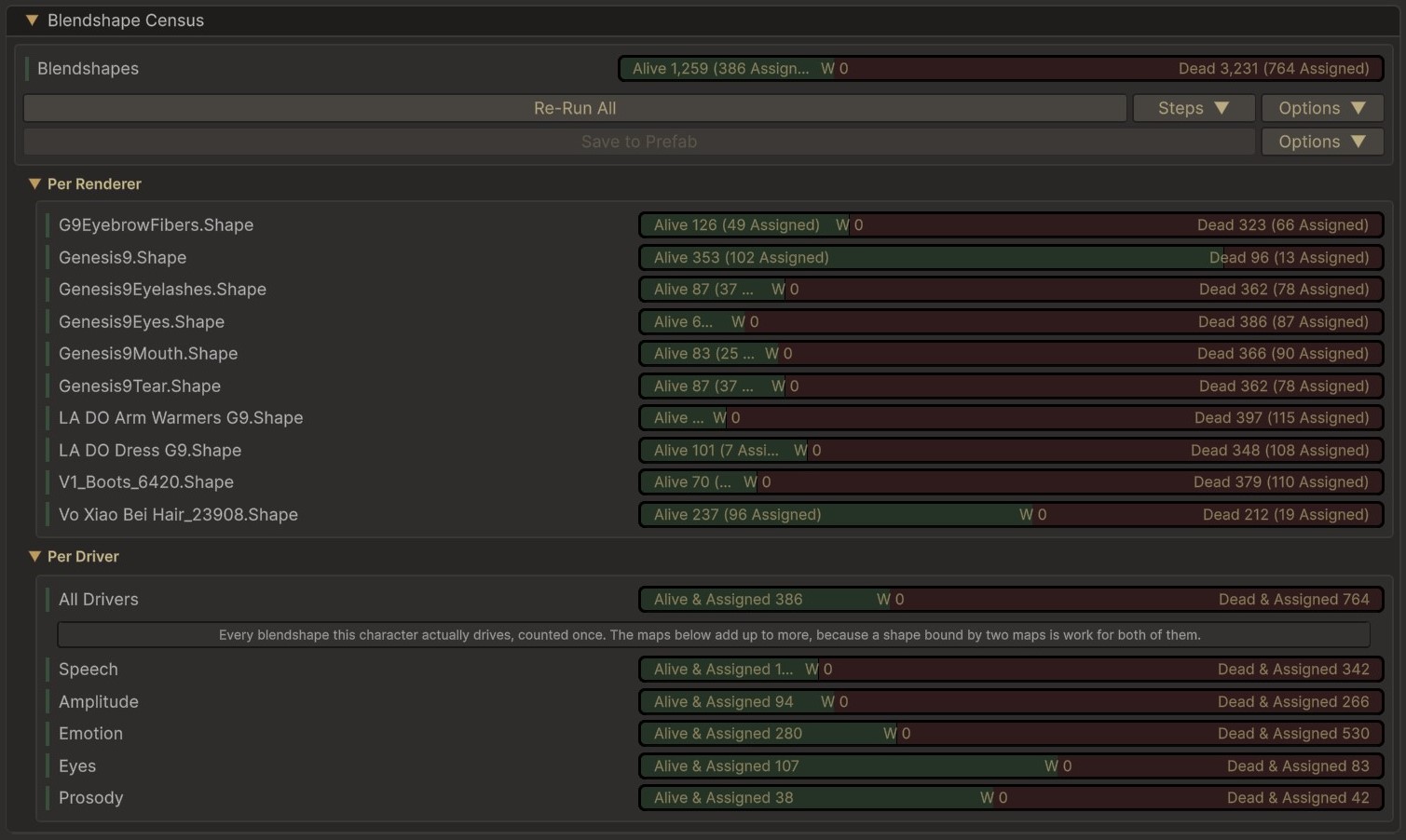Screen dimensions: 1406x840
Task: Select the Vo Xiao Bei Hair_23908.Shape label
Action: click(x=178, y=514)
